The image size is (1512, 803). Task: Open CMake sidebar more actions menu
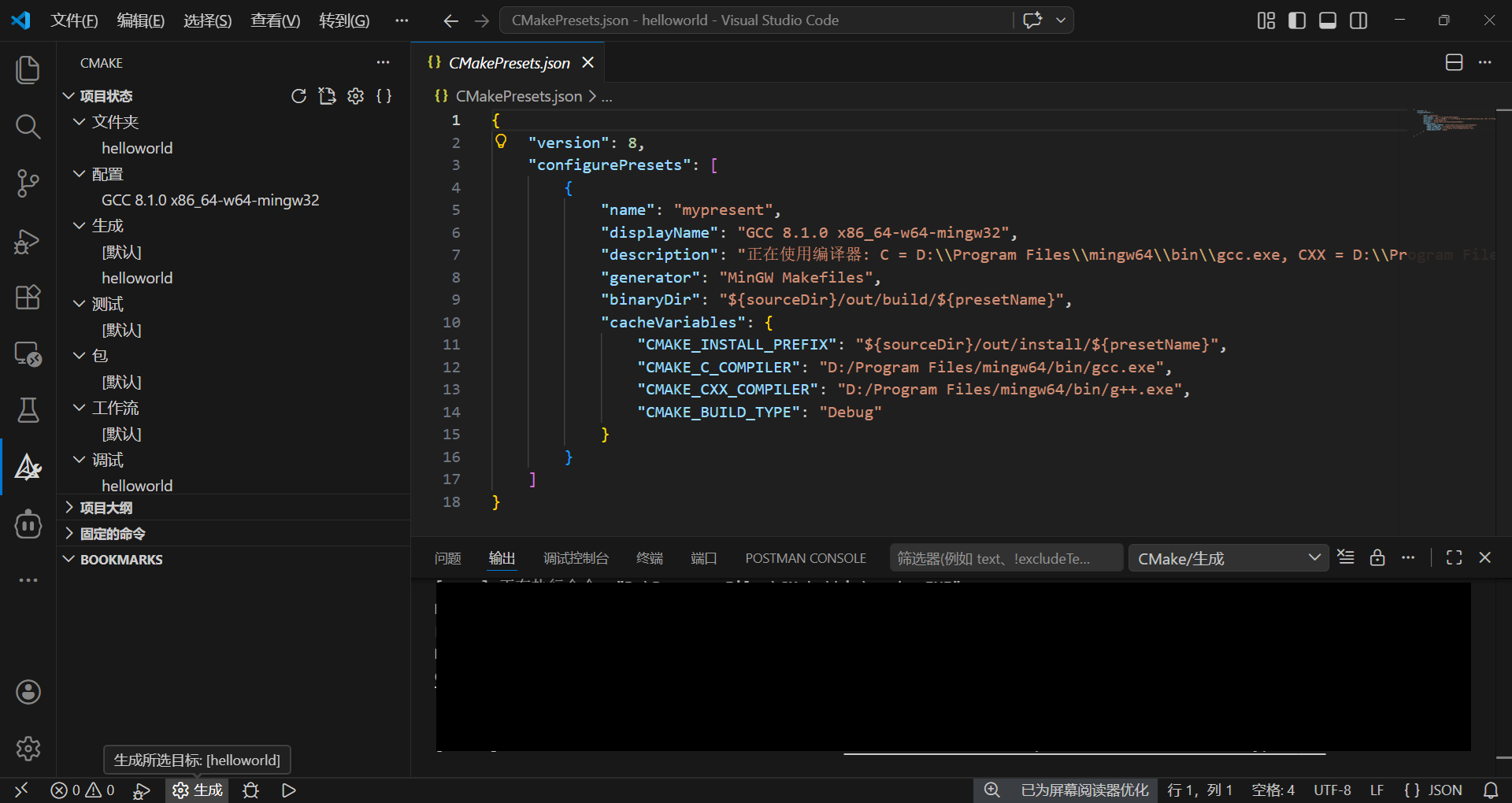384,63
